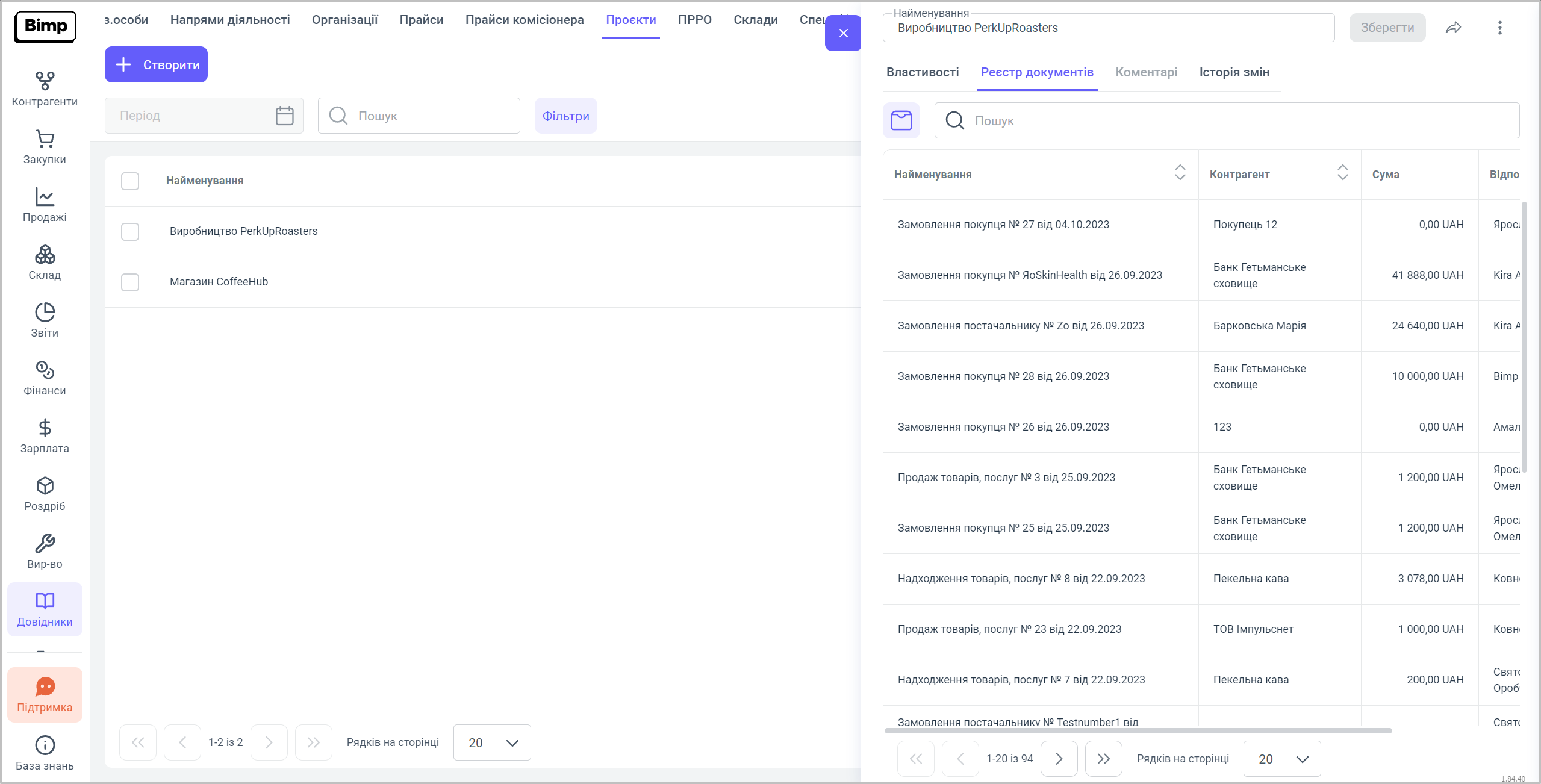
Task: Go to Склад section icon
Action: [x=45, y=255]
